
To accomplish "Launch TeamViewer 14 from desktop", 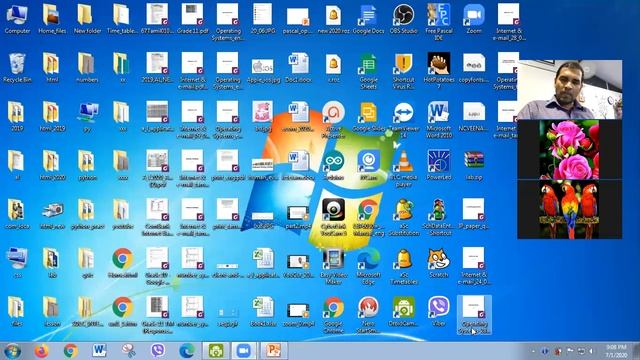I will pos(404,119).
